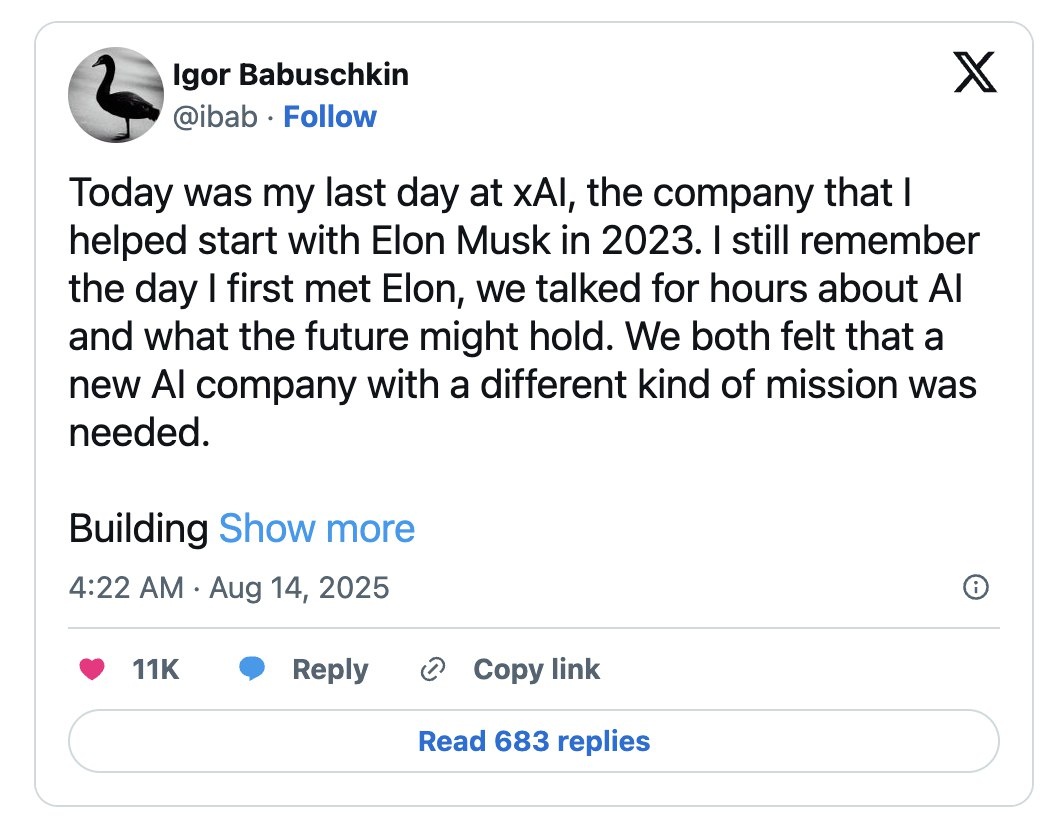The width and height of the screenshot is (1056, 832).
Task: Click the Copy link text
Action: click(x=536, y=669)
